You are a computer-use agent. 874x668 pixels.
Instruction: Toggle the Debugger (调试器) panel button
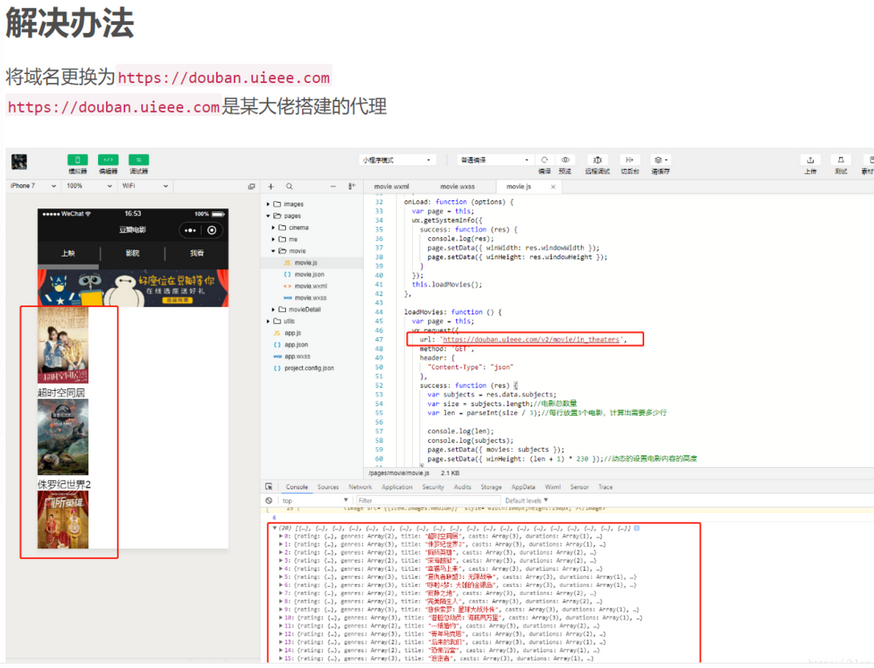click(x=139, y=160)
